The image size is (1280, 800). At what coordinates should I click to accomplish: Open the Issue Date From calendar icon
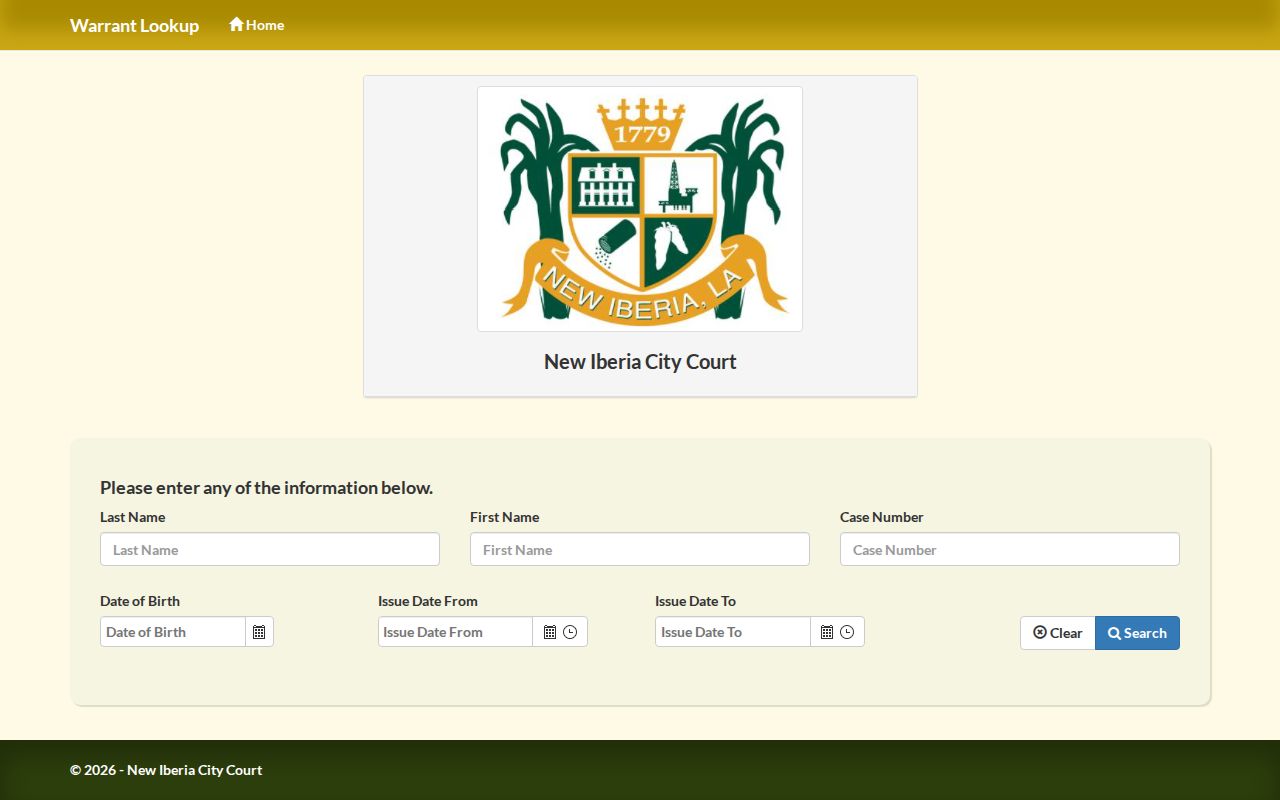click(x=550, y=632)
